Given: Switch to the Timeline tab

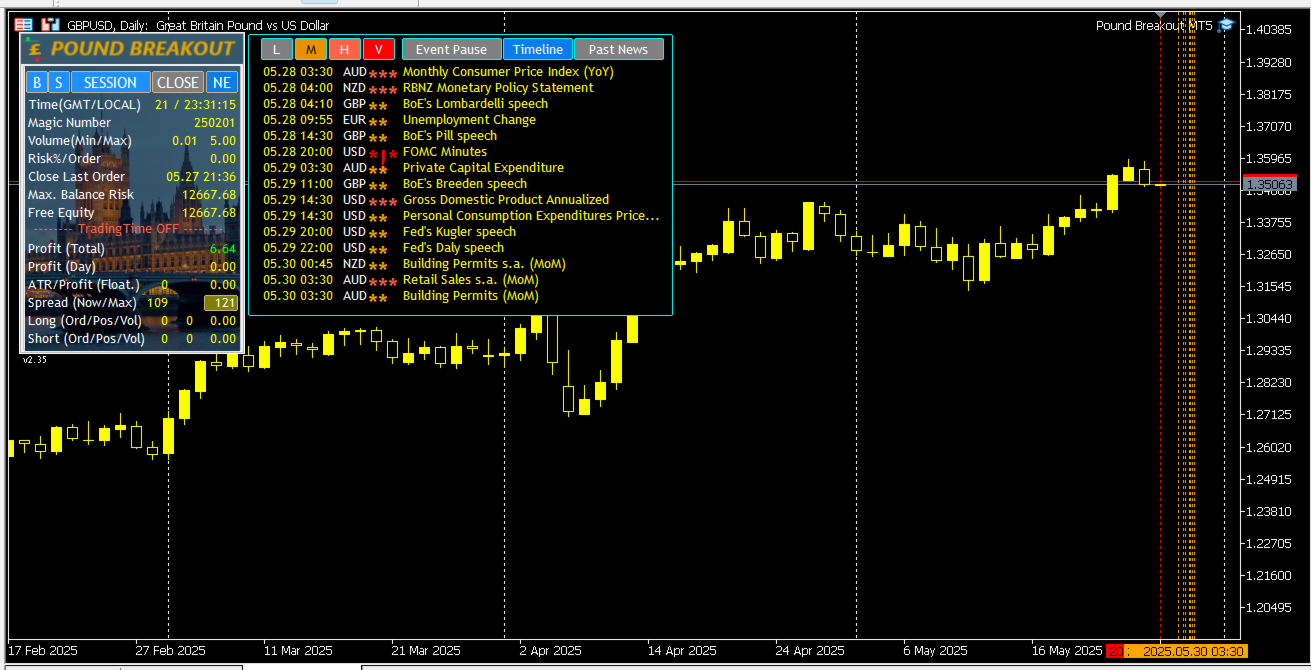Looking at the screenshot, I should 538,49.
